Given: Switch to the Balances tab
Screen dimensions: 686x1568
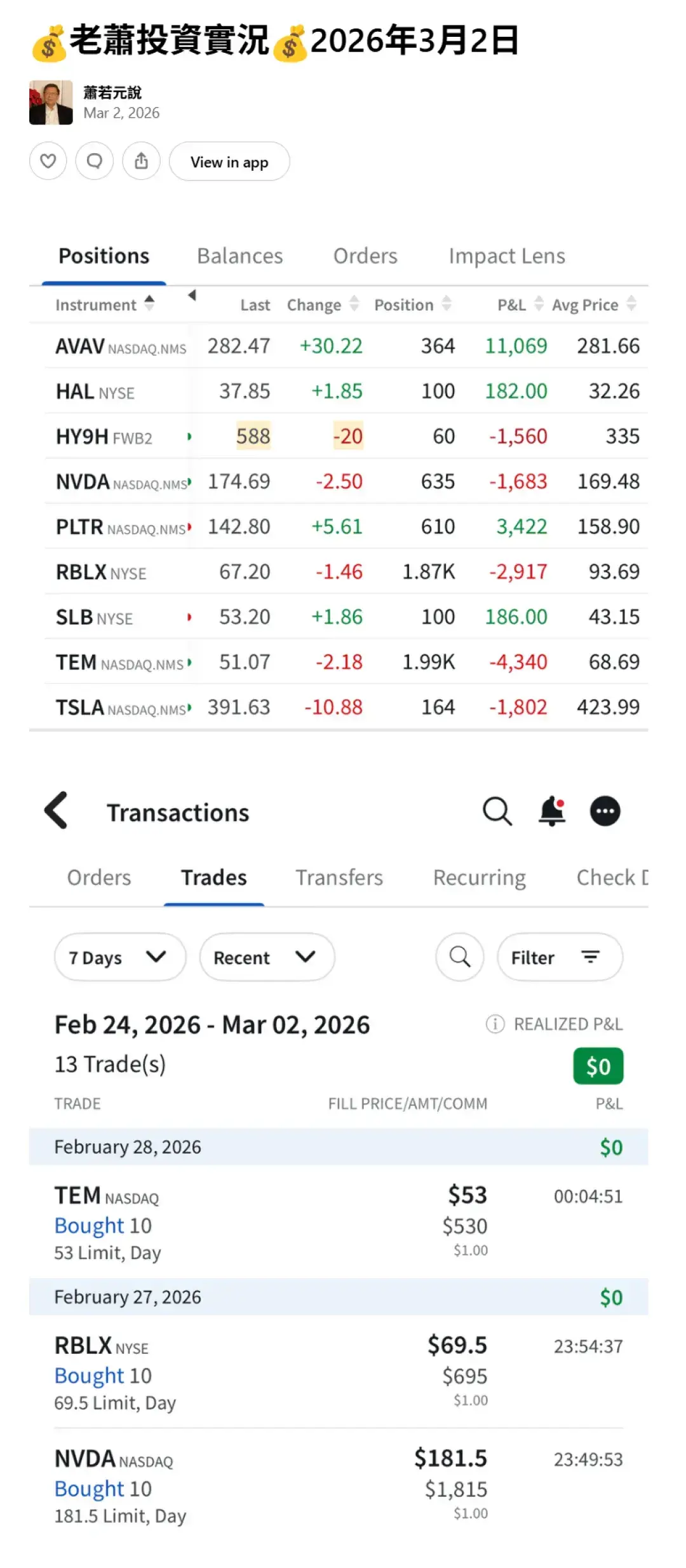Looking at the screenshot, I should 239,256.
